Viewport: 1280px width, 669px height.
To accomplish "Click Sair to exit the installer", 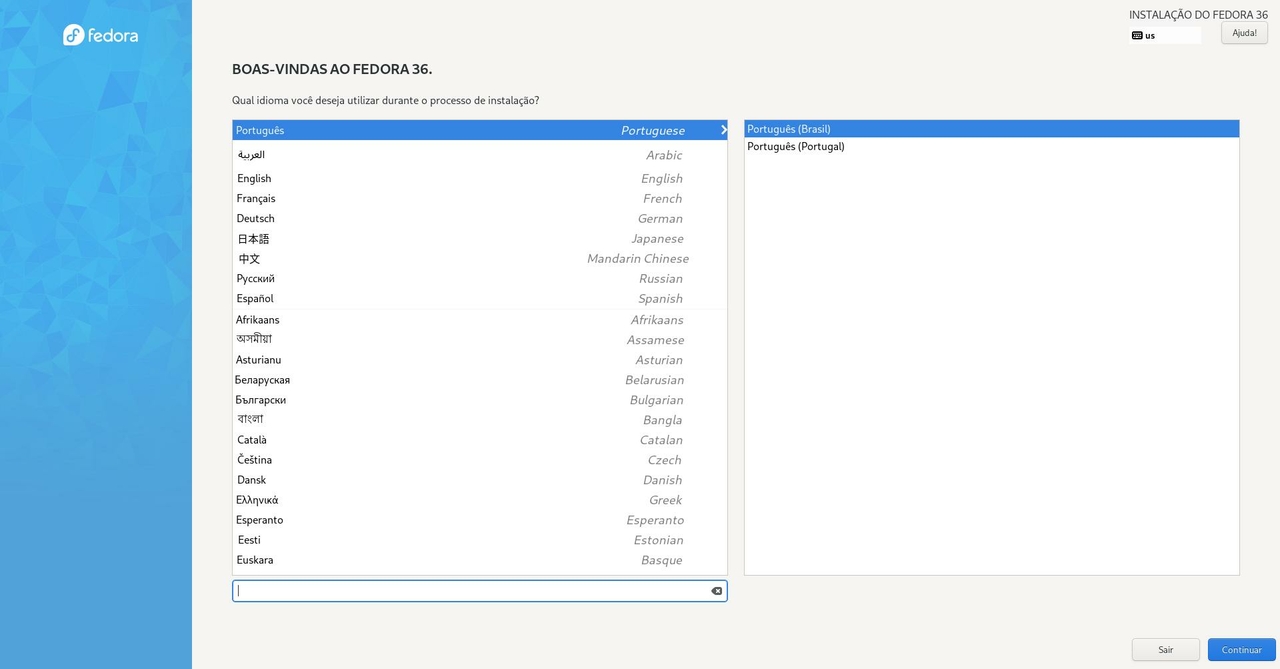I will click(1165, 649).
